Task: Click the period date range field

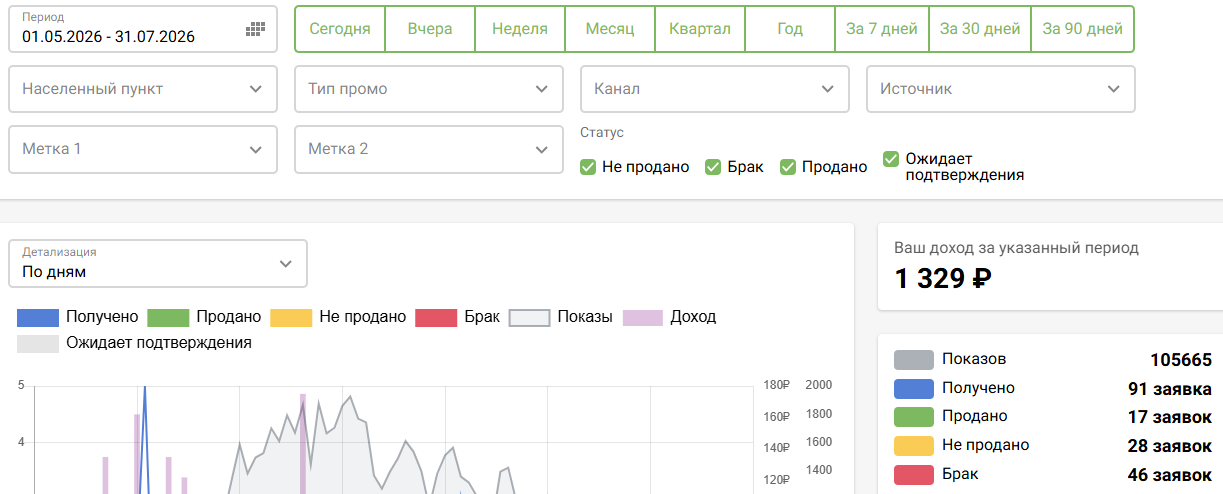Action: click(143, 29)
